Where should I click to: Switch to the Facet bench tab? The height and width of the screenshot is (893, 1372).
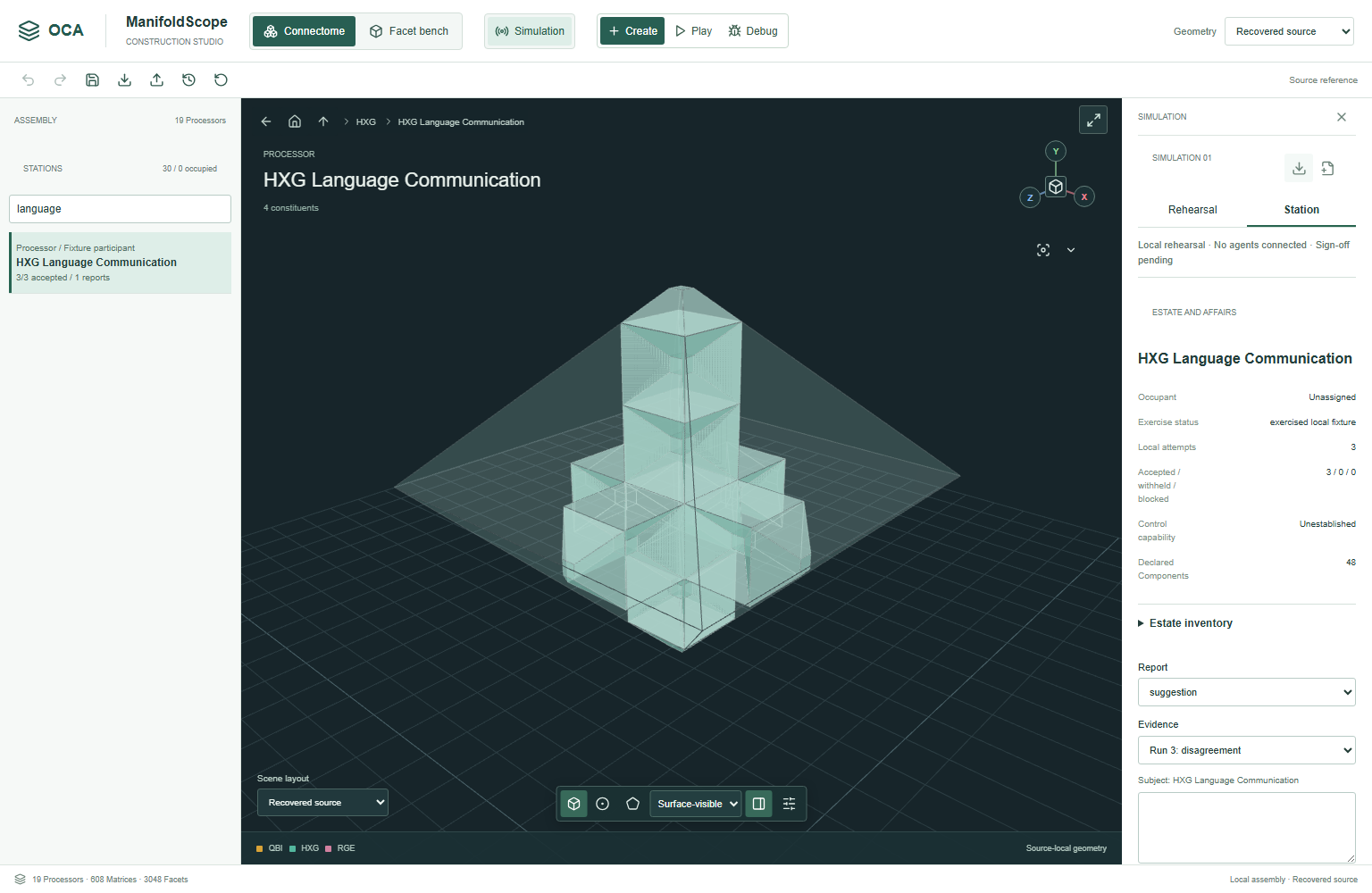(x=409, y=31)
